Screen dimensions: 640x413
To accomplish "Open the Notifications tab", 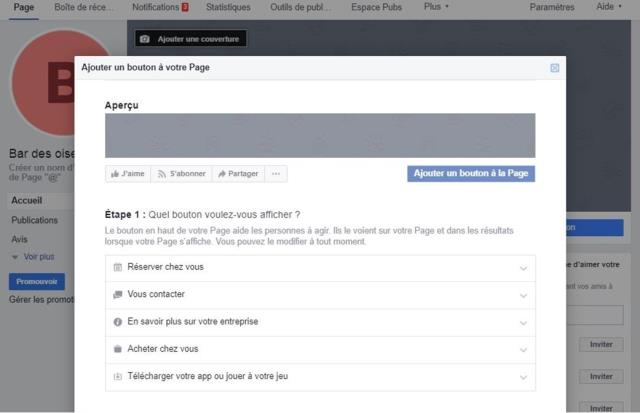I will click(x=160, y=7).
